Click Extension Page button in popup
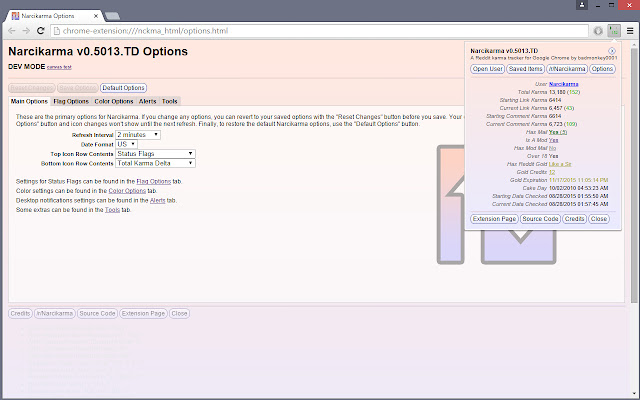Screen dimensions: 640x400 494,219
